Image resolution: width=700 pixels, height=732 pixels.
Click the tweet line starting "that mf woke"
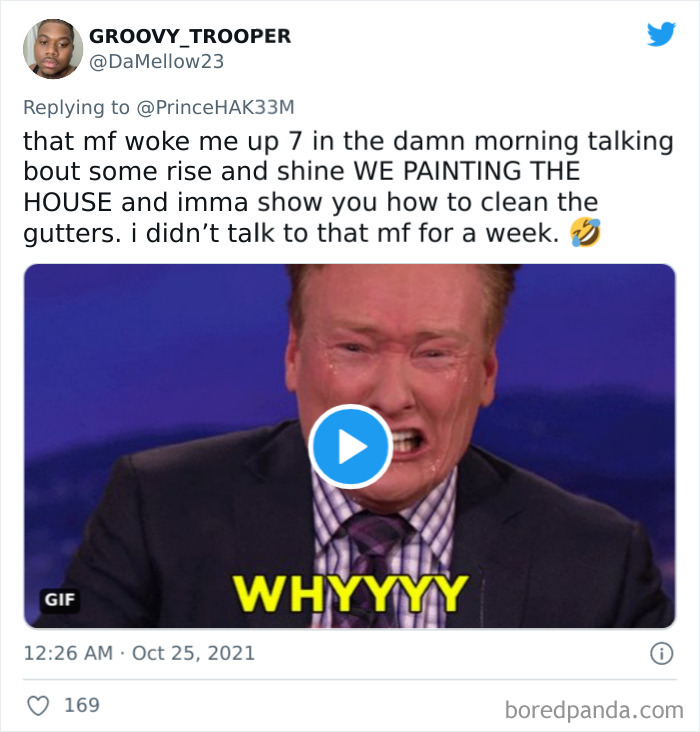pos(348,141)
